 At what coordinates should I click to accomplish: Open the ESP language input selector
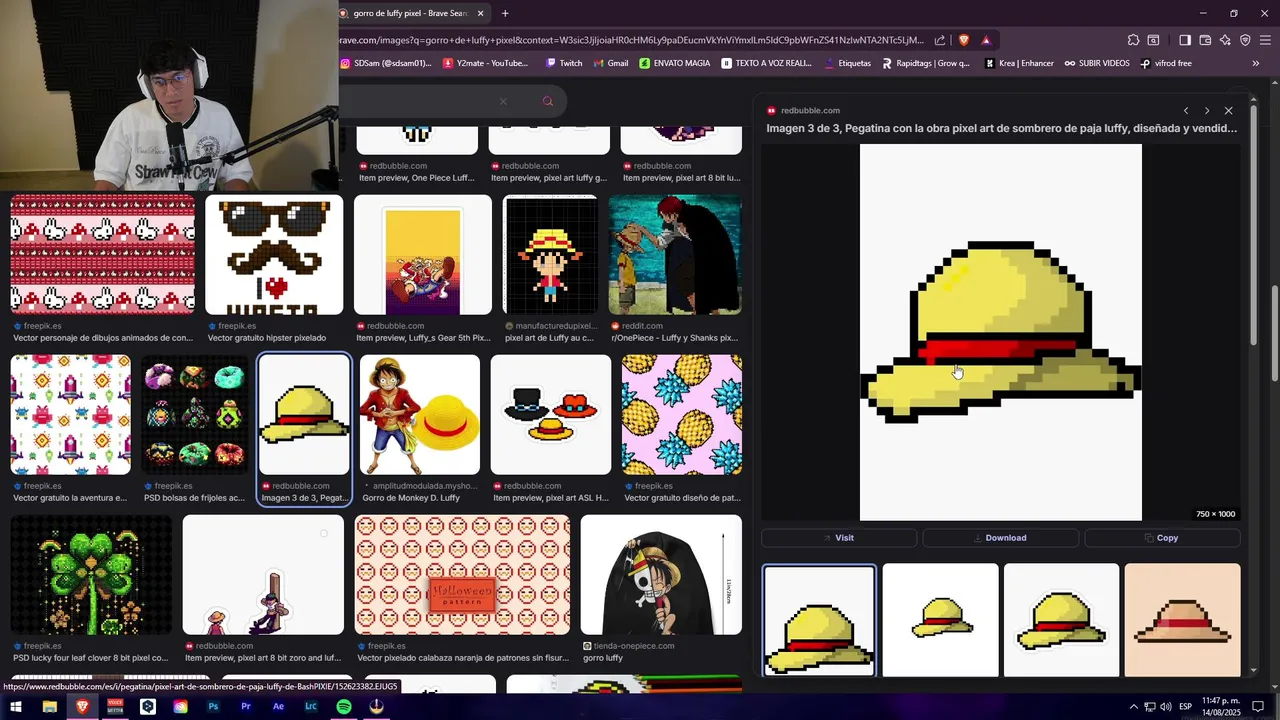[x=1186, y=707]
